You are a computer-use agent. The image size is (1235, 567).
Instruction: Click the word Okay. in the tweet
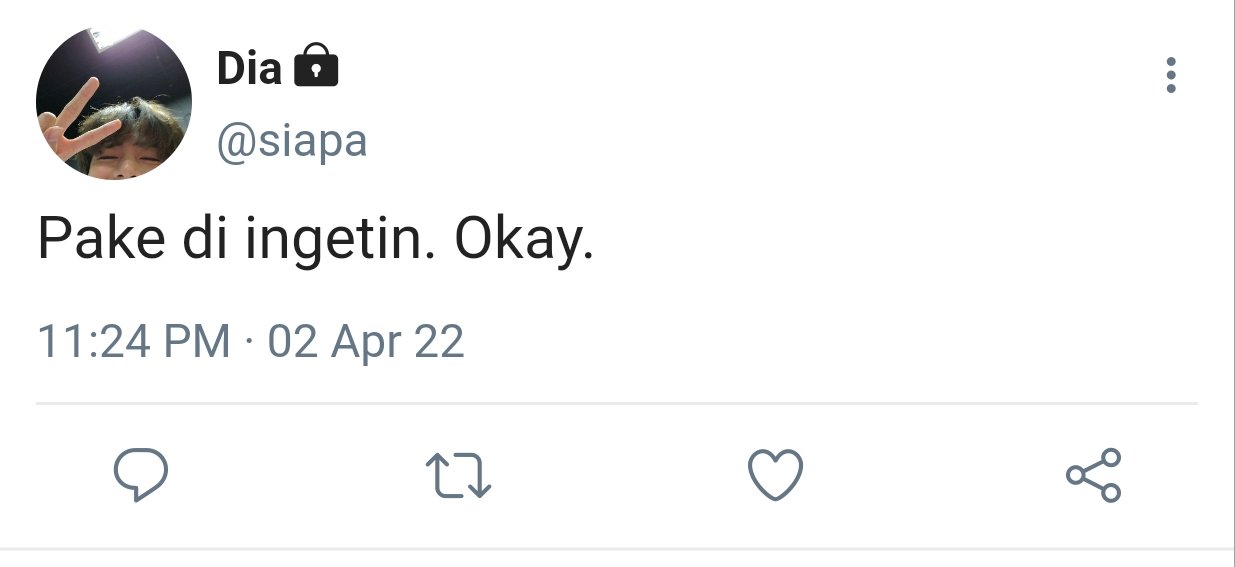click(524, 242)
